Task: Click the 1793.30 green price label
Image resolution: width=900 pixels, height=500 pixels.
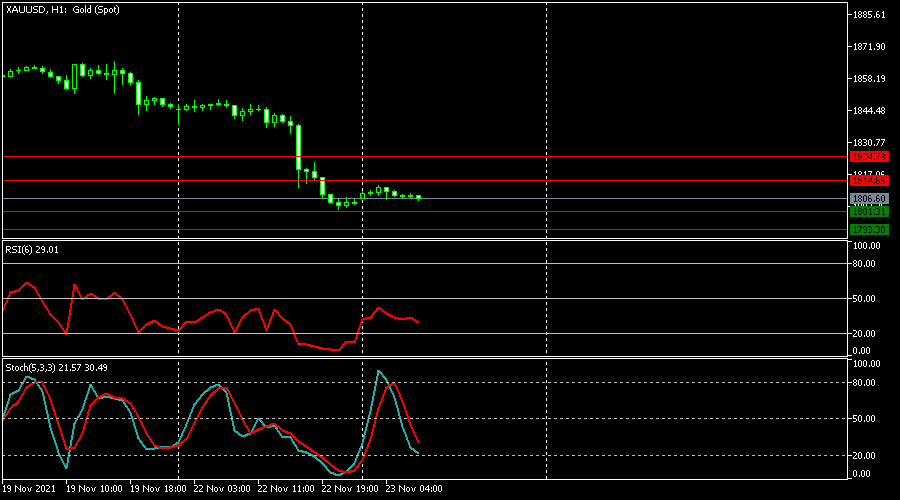Action: point(869,230)
